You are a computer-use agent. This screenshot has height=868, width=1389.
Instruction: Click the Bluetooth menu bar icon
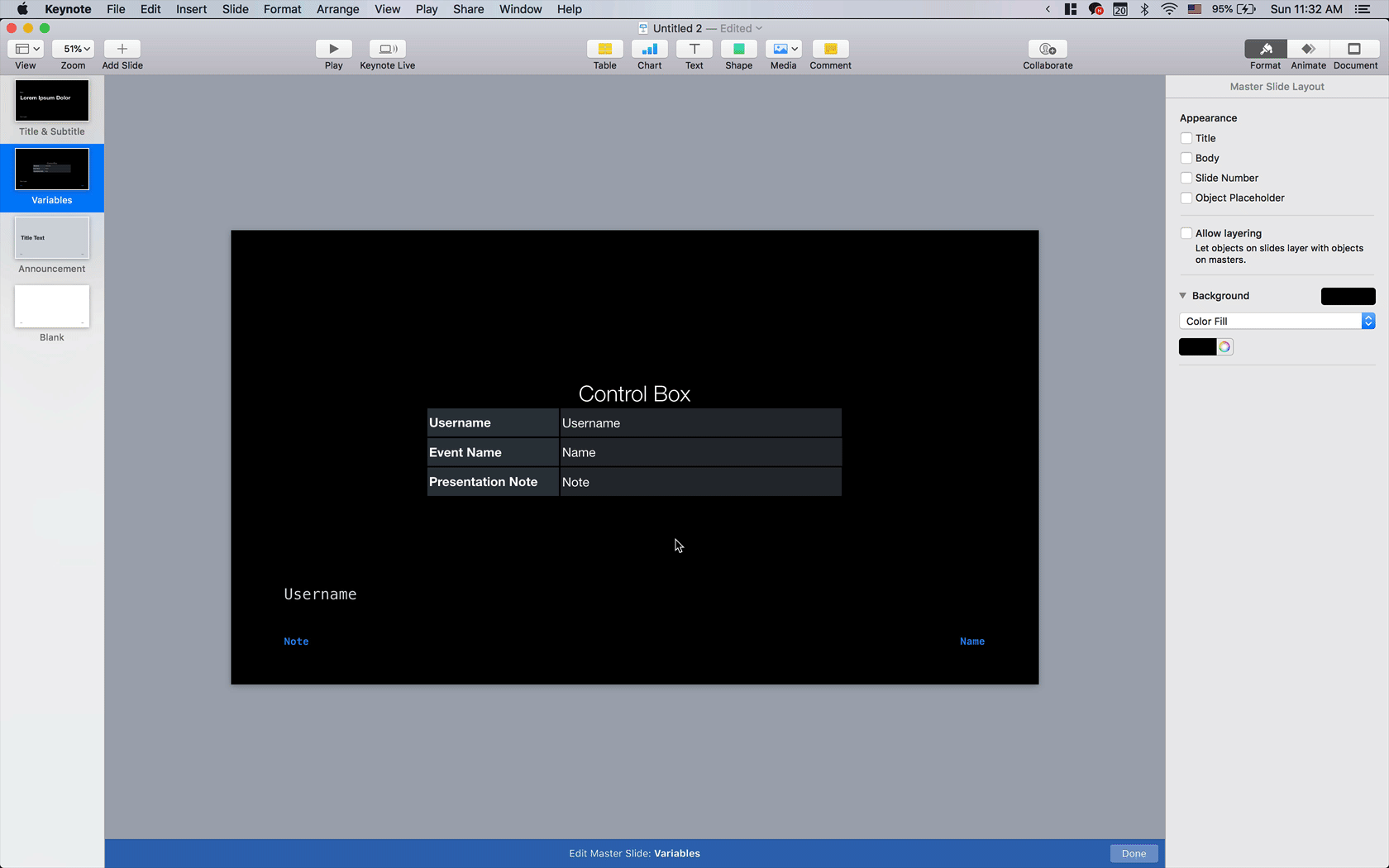1145,9
